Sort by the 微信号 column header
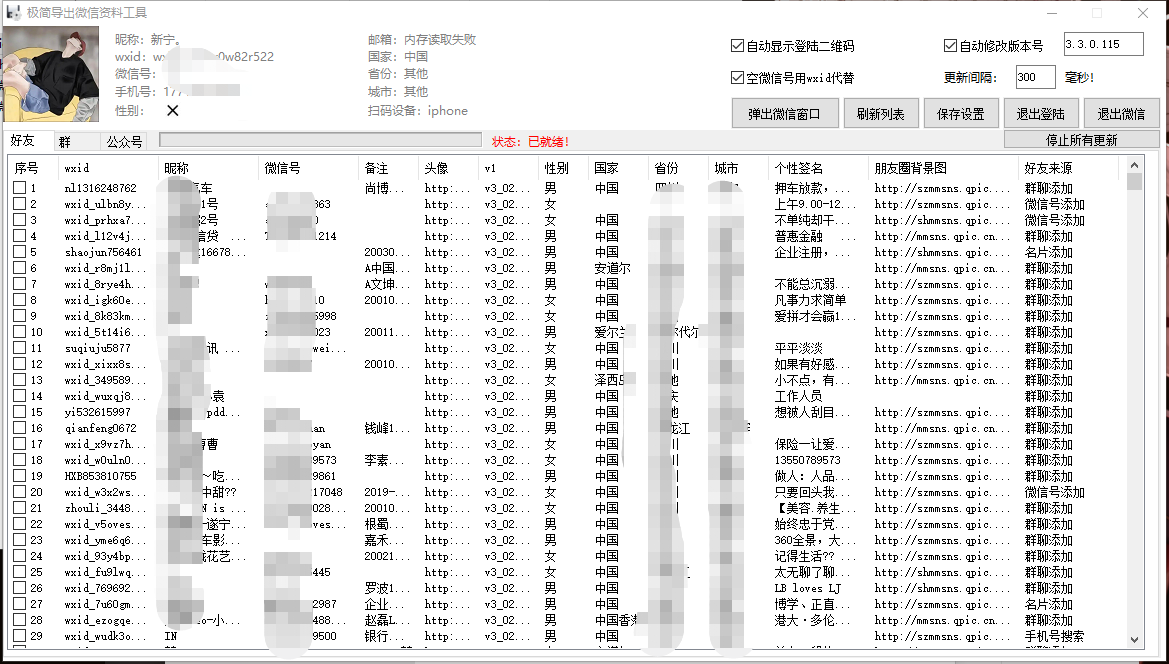This screenshot has width=1169, height=664. pos(308,168)
